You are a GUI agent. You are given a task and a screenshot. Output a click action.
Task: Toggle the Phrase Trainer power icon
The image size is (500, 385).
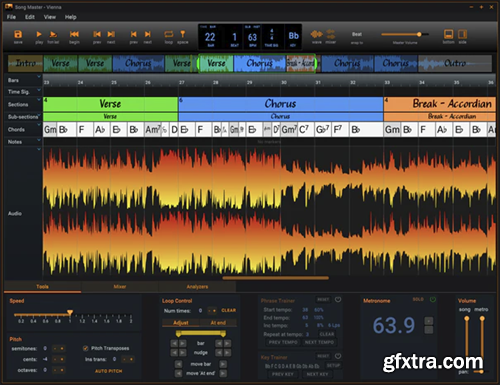338,299
